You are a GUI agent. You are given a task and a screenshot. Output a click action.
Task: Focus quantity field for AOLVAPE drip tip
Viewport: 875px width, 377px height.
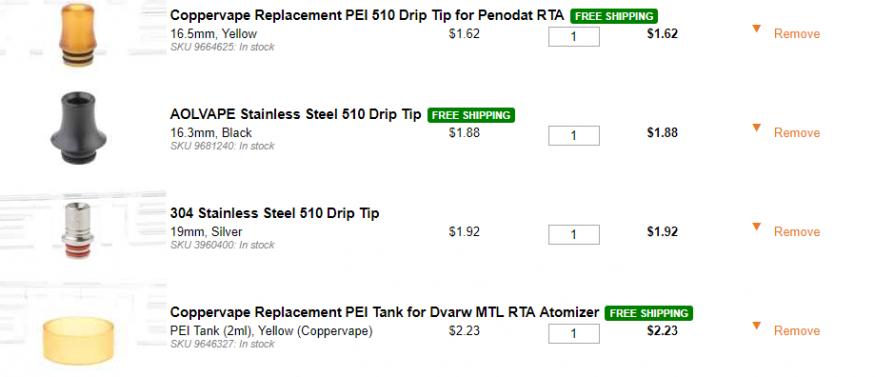(574, 136)
